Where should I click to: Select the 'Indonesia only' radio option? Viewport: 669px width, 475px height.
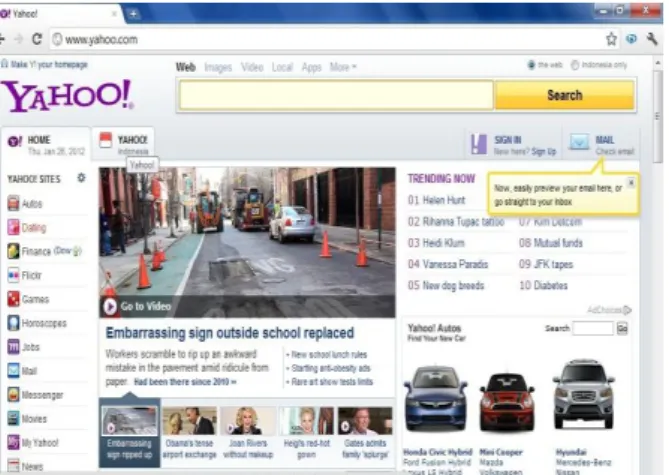575,65
